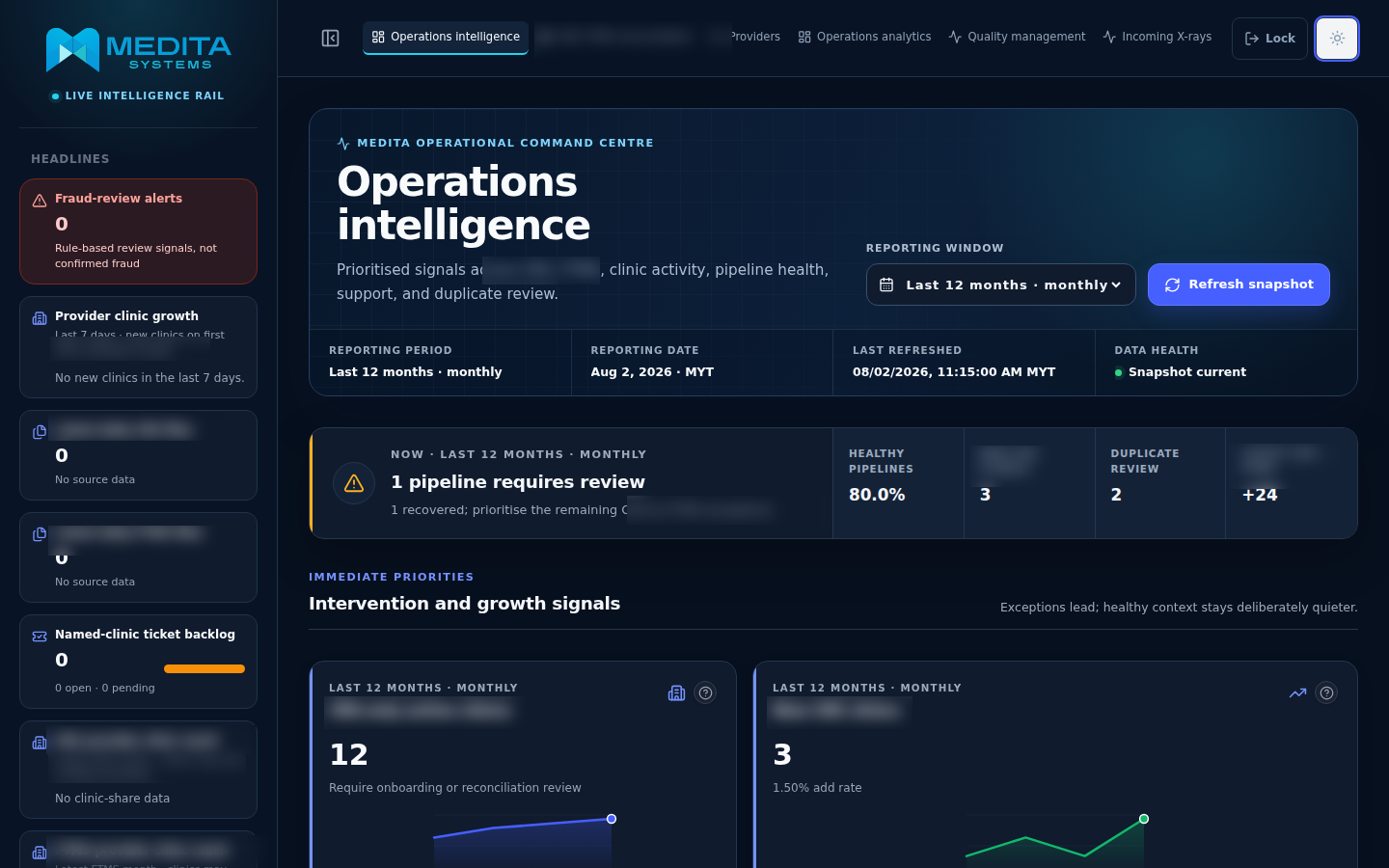The width and height of the screenshot is (1389, 868).
Task: Click the Refresh snapshot button
Action: pyautogui.click(x=1239, y=285)
